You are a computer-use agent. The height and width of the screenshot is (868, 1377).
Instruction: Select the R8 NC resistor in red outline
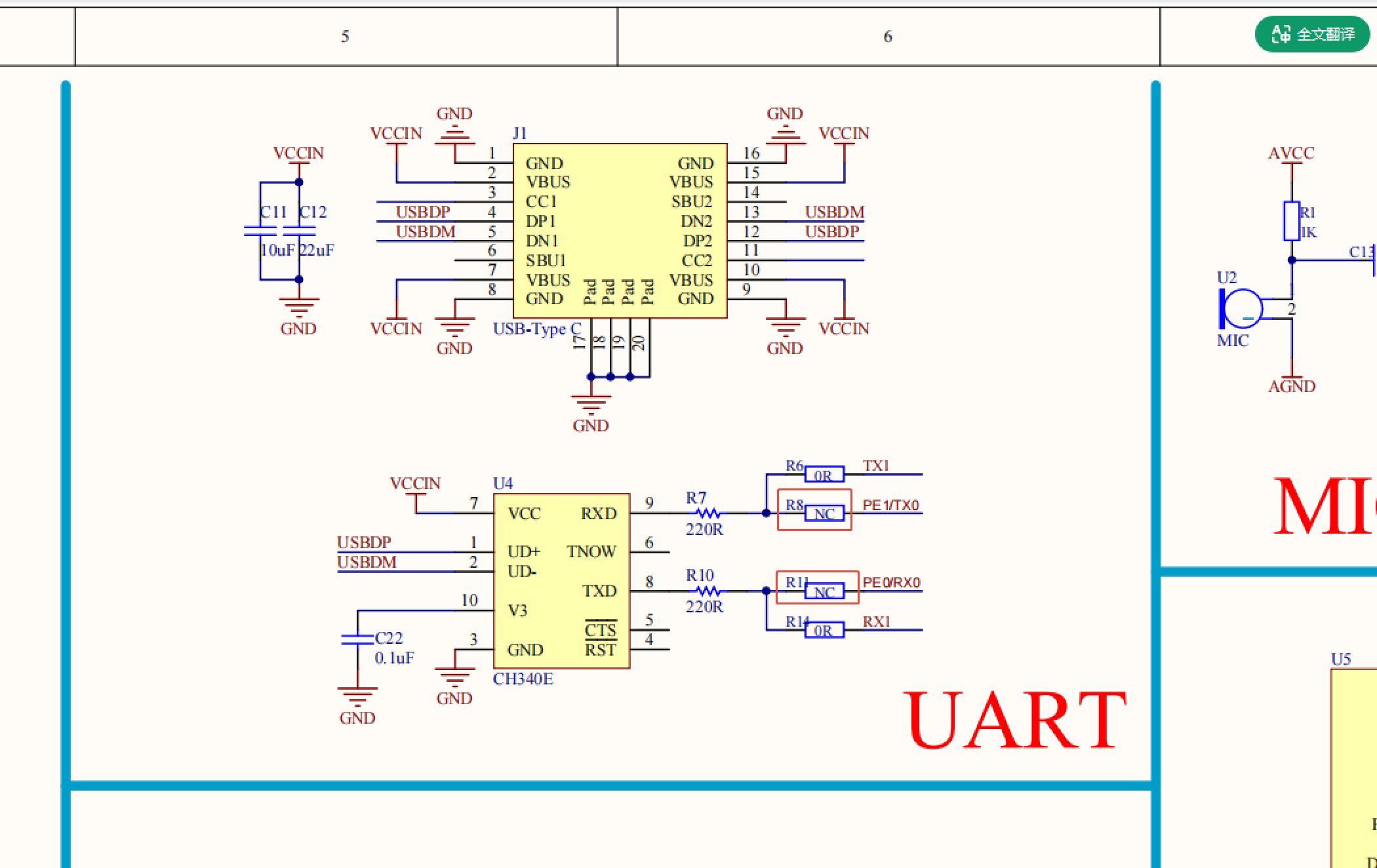point(824,513)
